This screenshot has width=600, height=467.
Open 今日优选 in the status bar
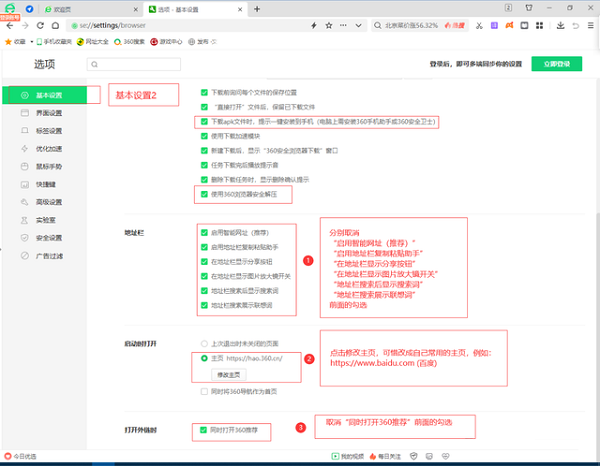click(20, 456)
